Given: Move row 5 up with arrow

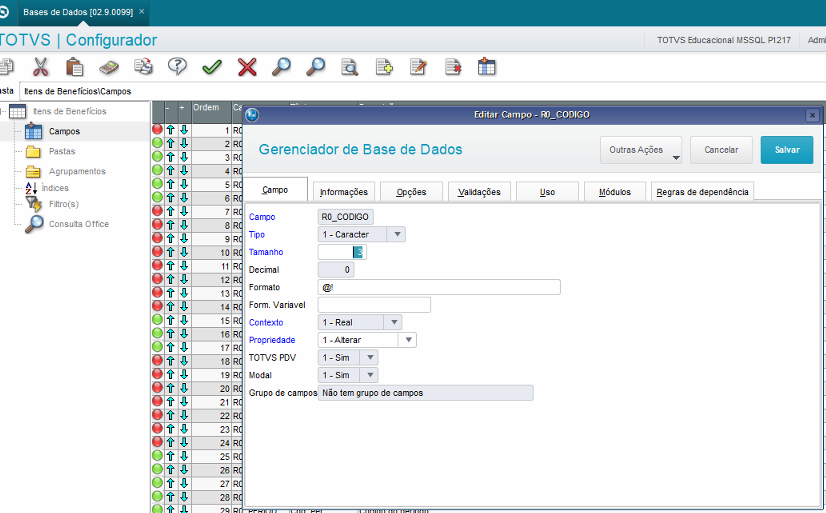Looking at the screenshot, I should pos(171,184).
